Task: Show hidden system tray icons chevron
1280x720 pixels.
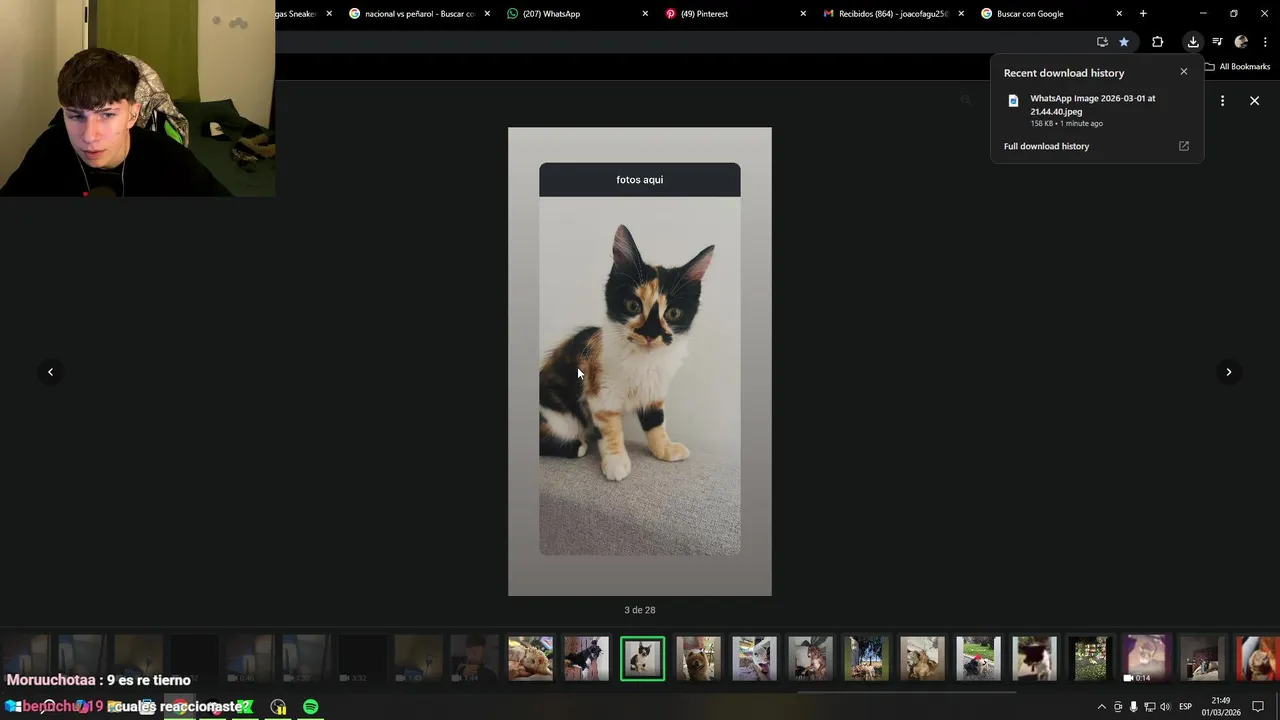Action: point(1102,707)
